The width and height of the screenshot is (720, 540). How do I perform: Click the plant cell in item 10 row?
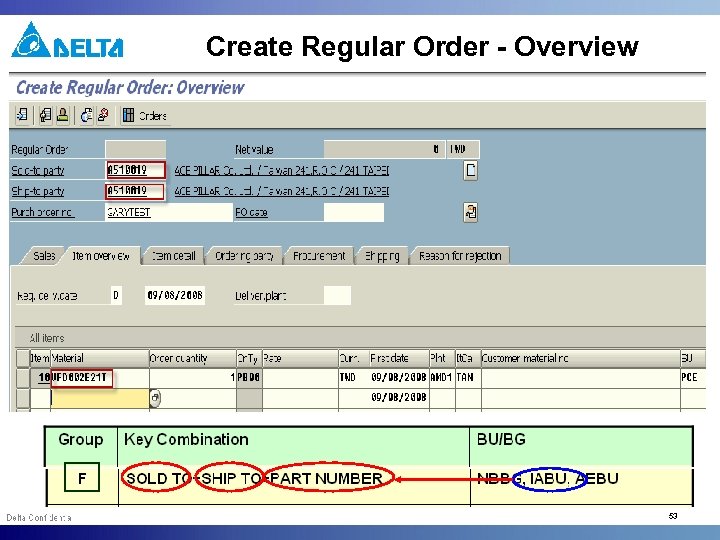[442, 377]
